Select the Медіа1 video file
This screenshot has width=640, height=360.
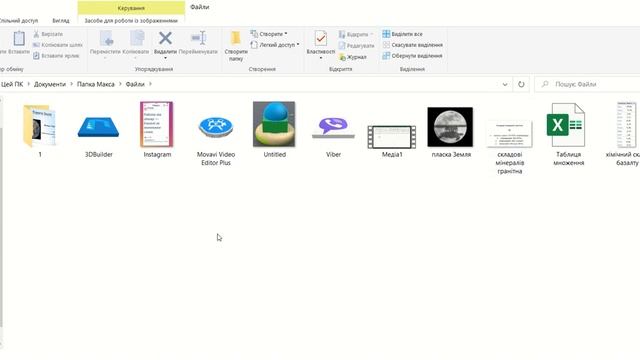[x=392, y=137]
